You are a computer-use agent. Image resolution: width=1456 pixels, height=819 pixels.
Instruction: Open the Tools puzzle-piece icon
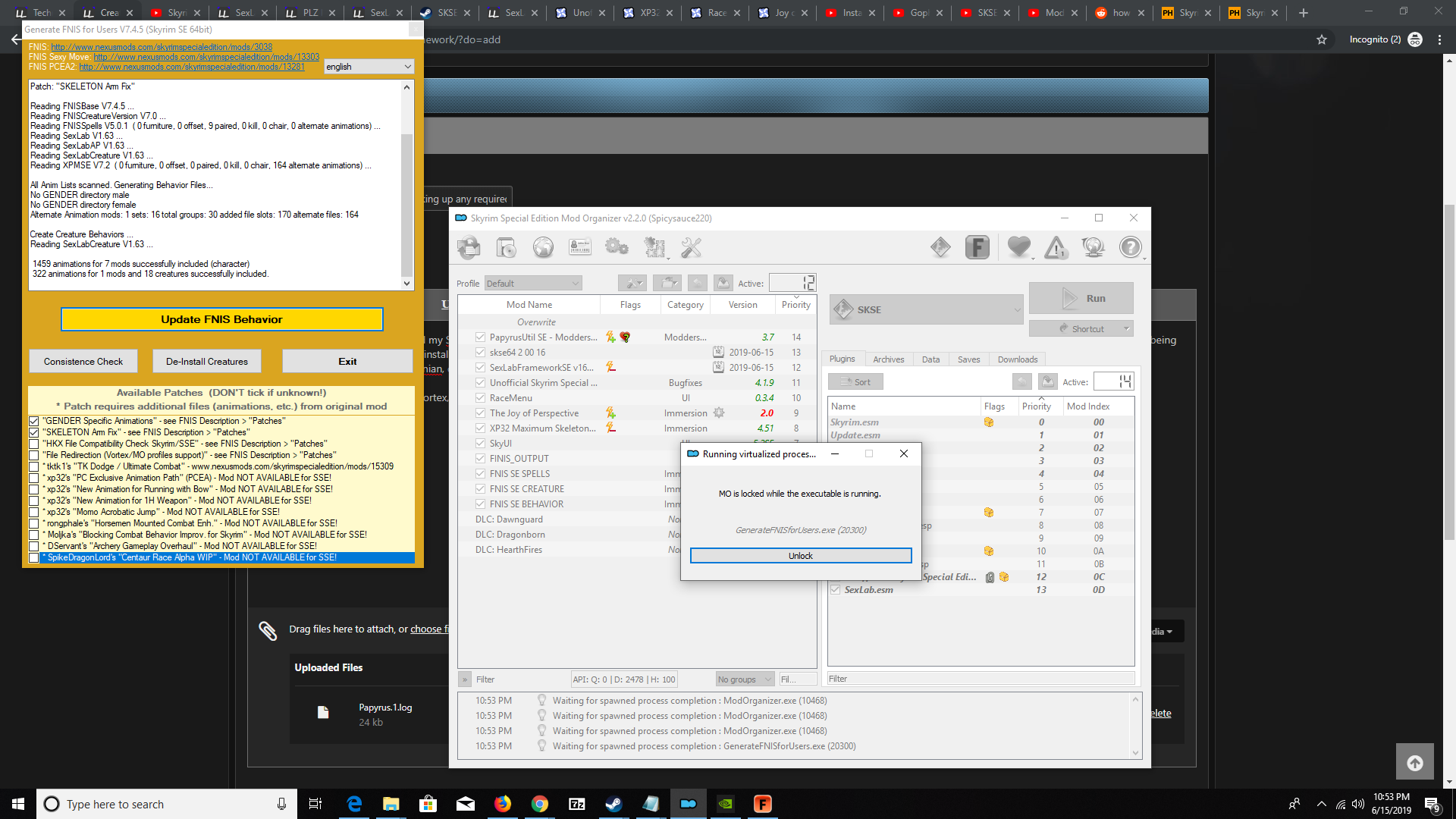(x=654, y=247)
